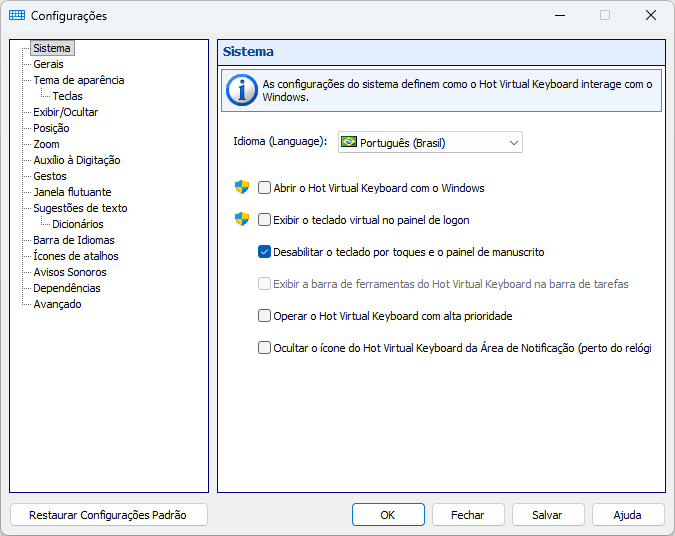675x536 pixels.
Task: Enable Operar com alta prioridade
Action: pyautogui.click(x=264, y=316)
